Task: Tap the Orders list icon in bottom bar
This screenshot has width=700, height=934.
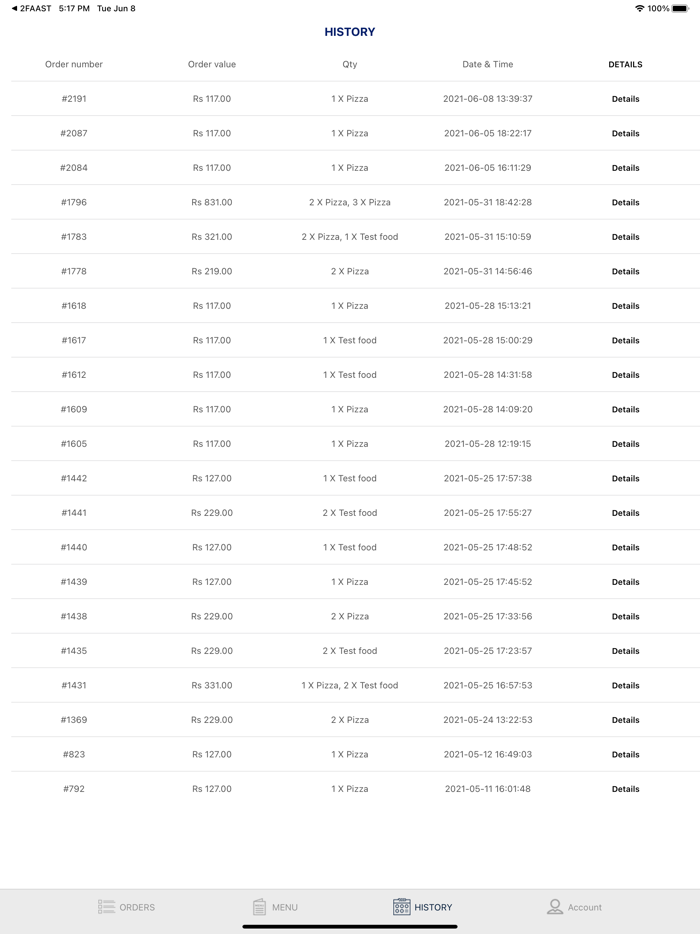Action: (x=107, y=907)
